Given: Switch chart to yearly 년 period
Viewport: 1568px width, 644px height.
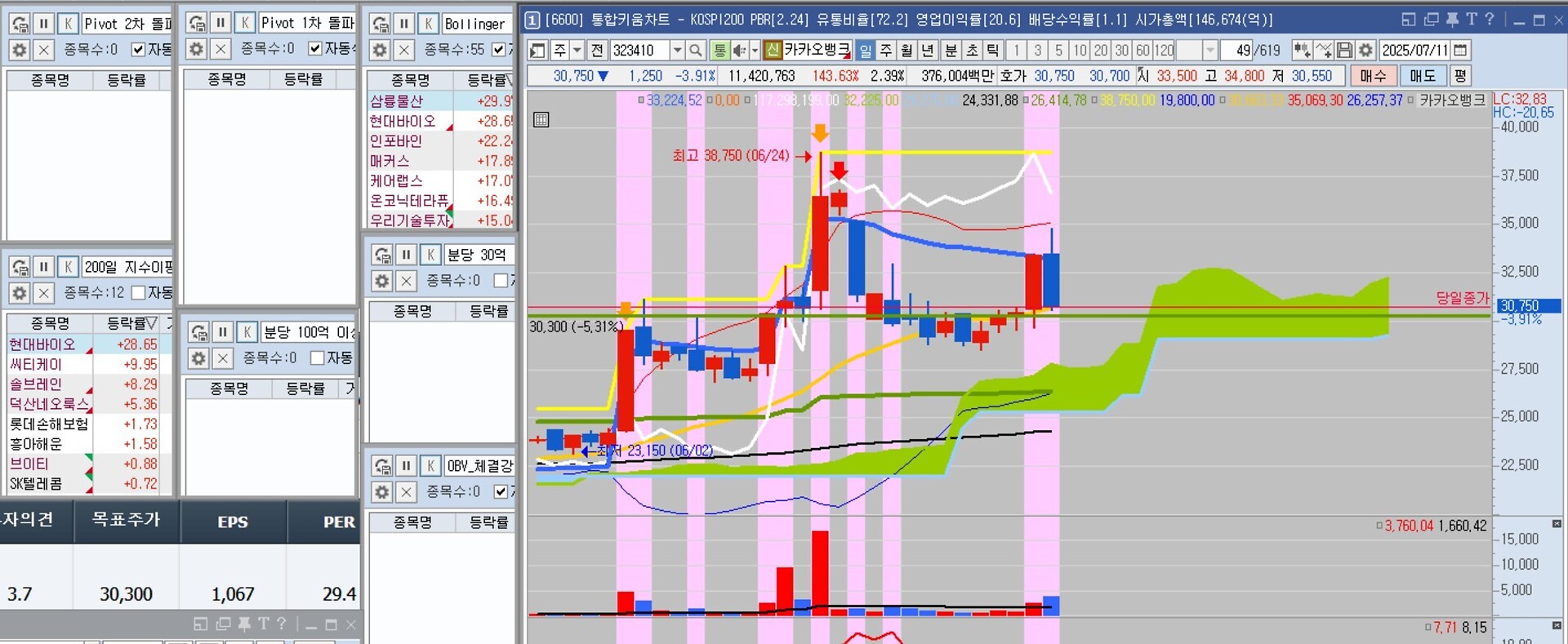Looking at the screenshot, I should [928, 51].
